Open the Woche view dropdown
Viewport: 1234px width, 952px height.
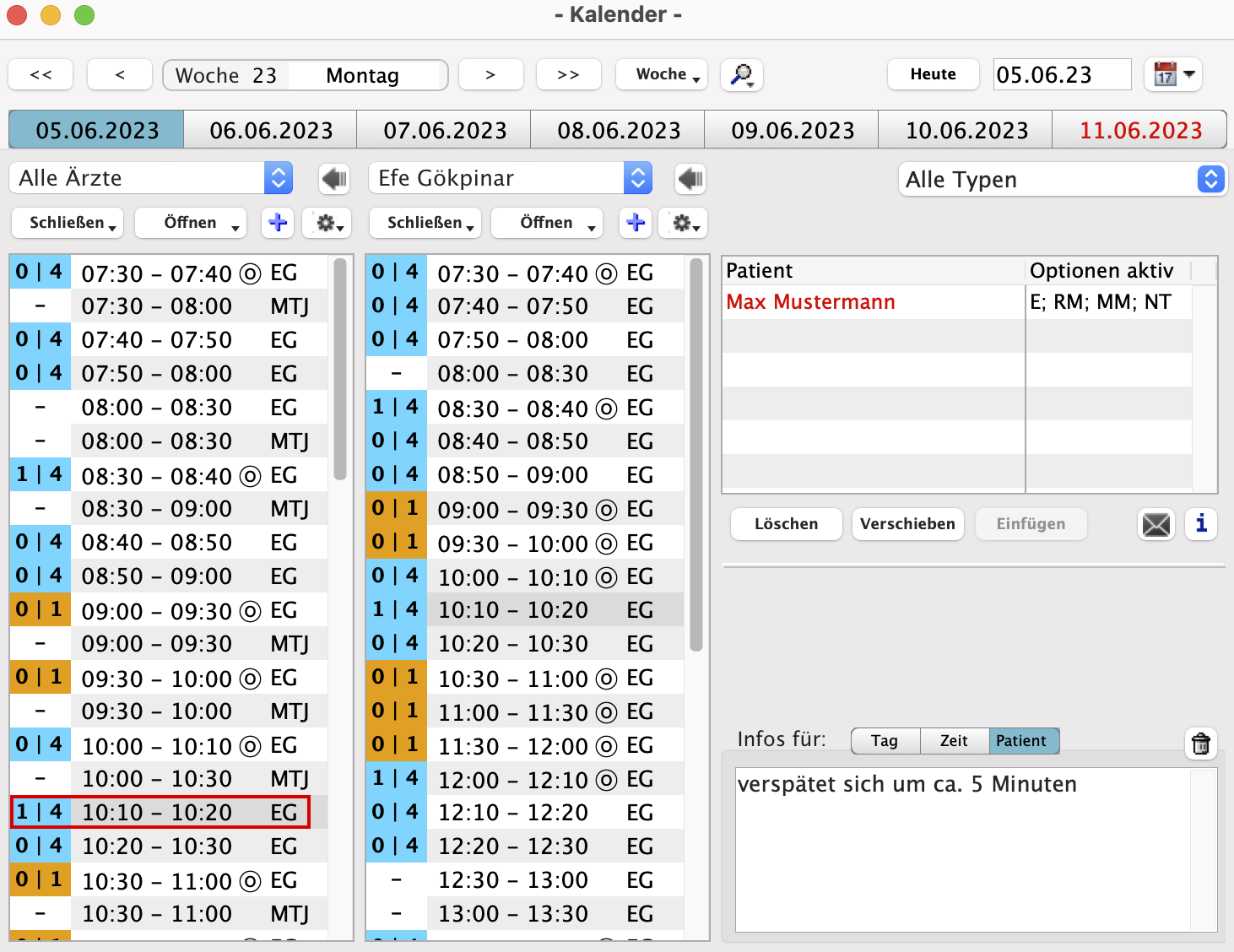click(x=661, y=75)
